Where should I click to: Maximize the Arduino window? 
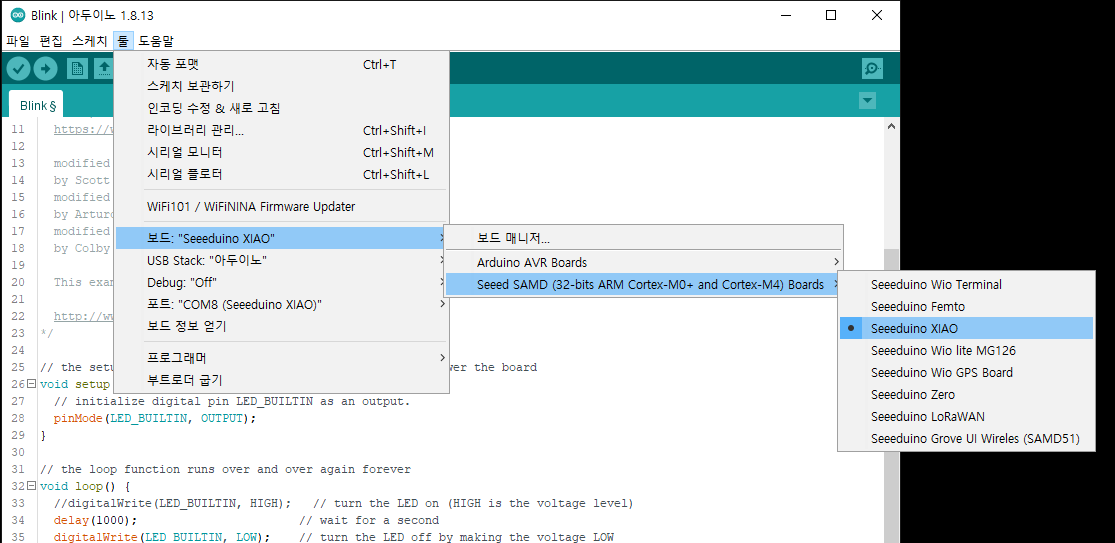pos(831,15)
